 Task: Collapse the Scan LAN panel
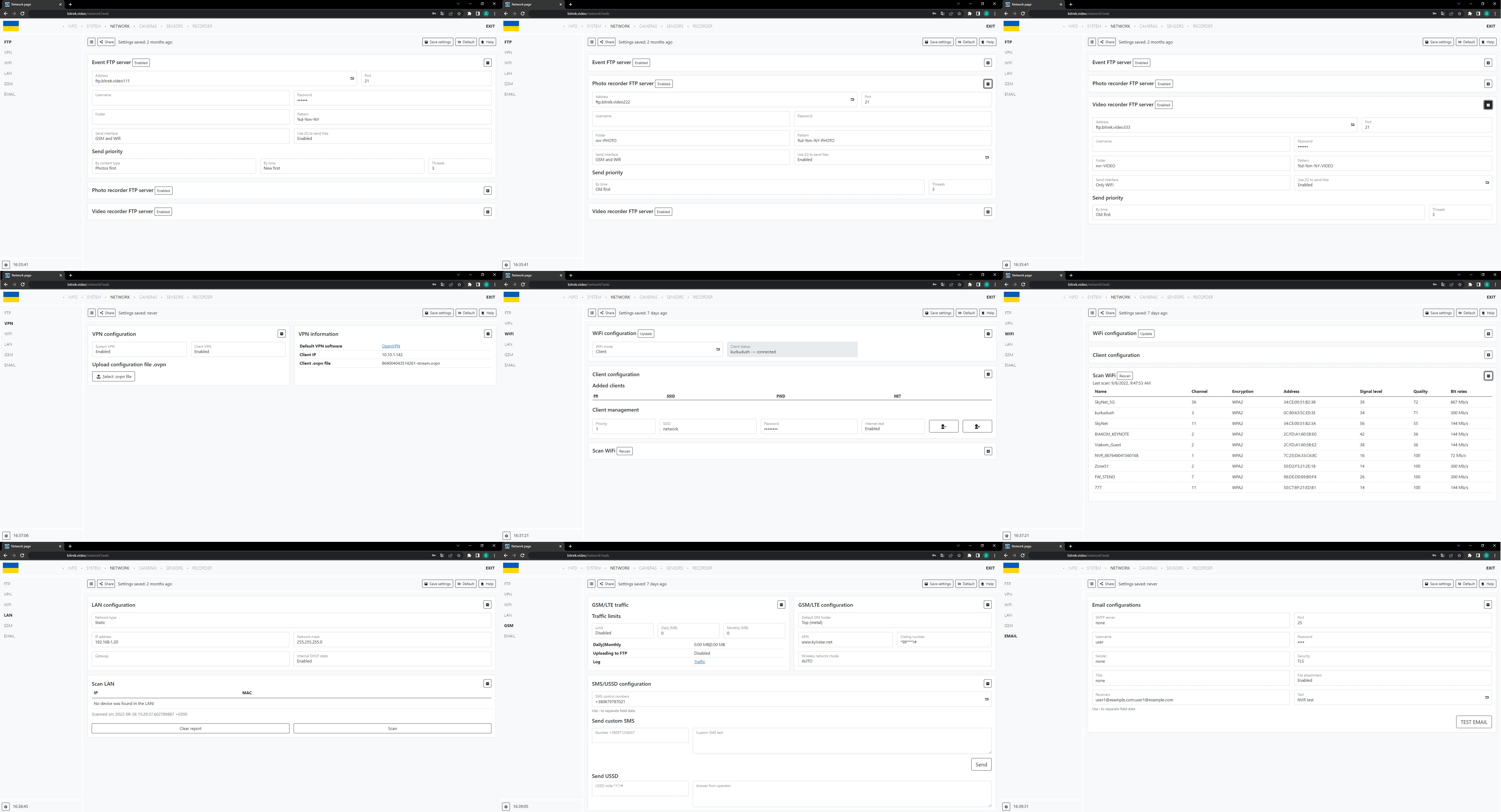[x=487, y=683]
